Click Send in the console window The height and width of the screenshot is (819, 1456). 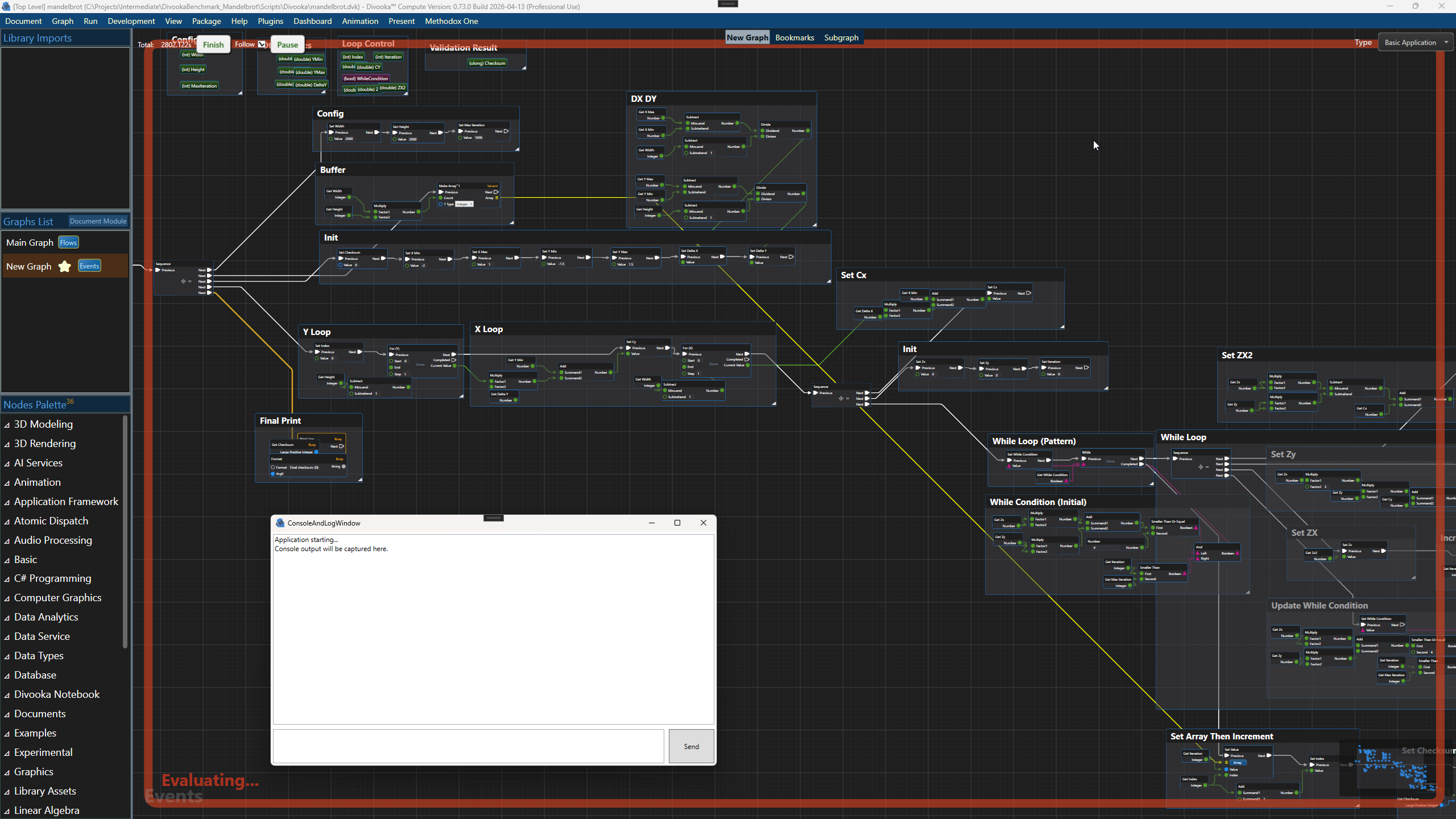tap(691, 746)
